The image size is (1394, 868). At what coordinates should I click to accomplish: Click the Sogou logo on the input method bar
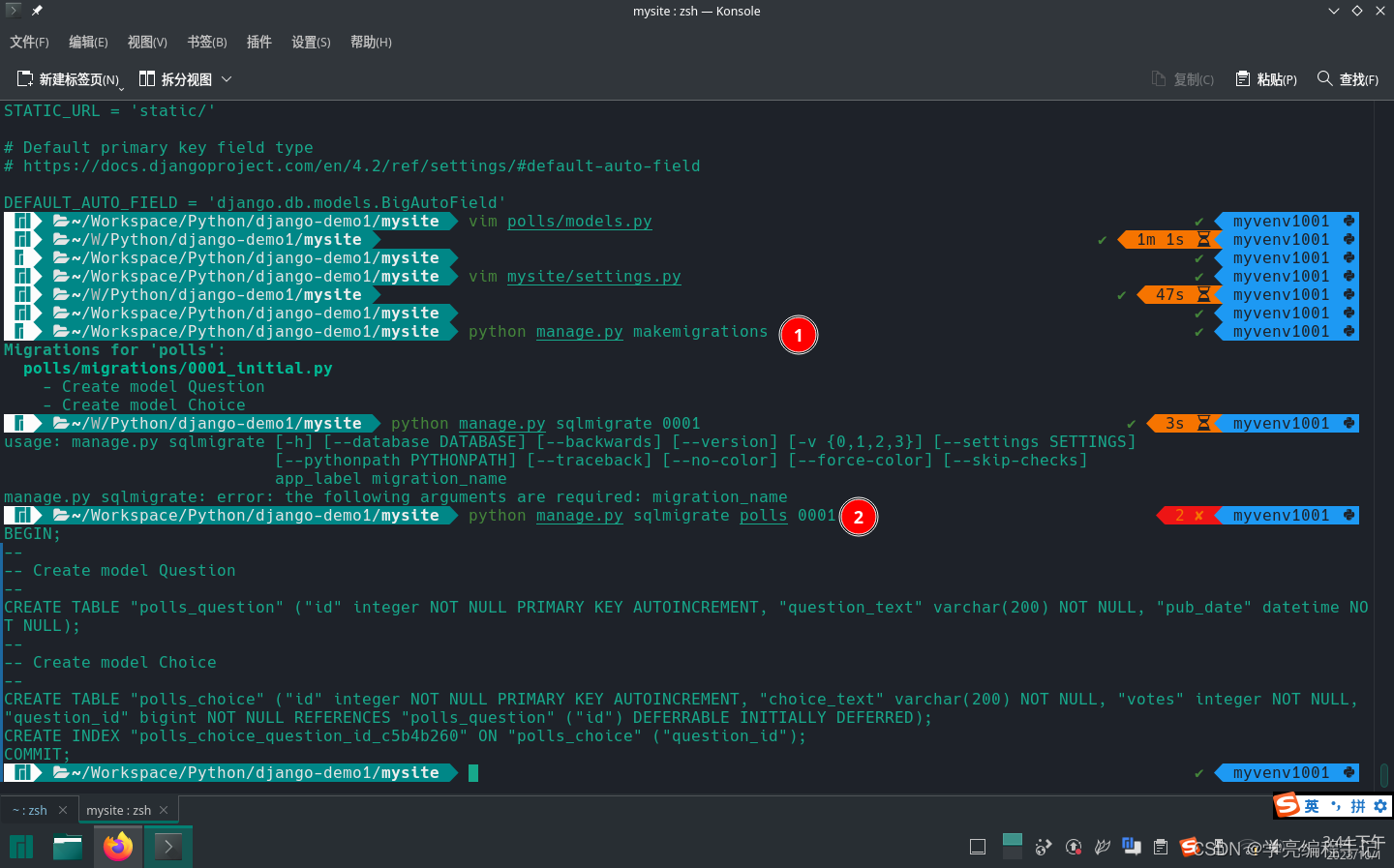click(x=1288, y=805)
